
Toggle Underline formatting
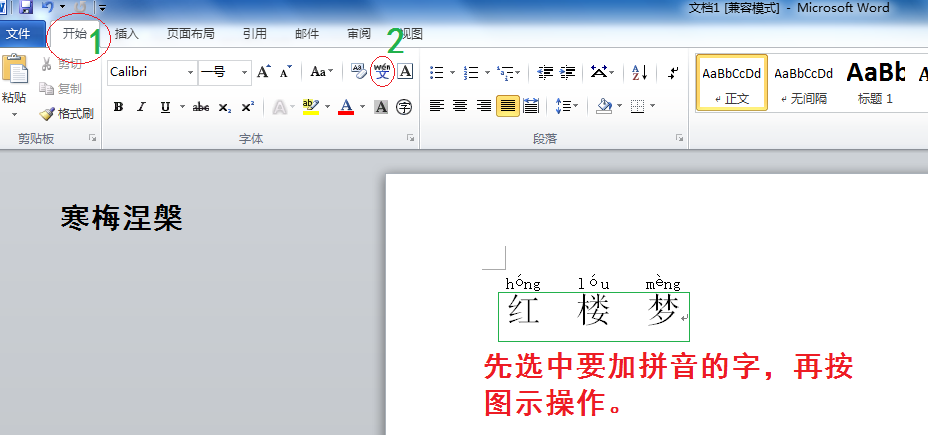point(165,107)
